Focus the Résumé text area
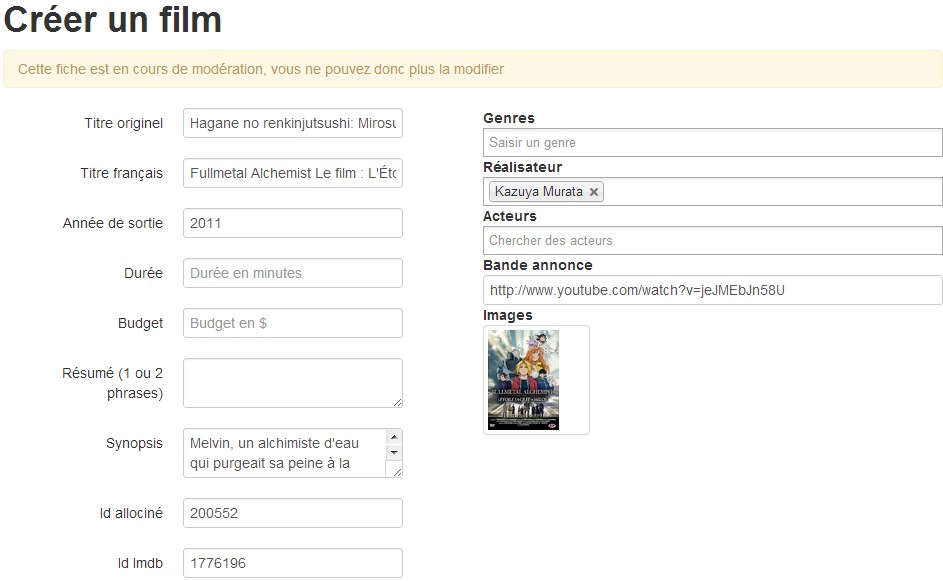The width and height of the screenshot is (943, 581). point(293,383)
